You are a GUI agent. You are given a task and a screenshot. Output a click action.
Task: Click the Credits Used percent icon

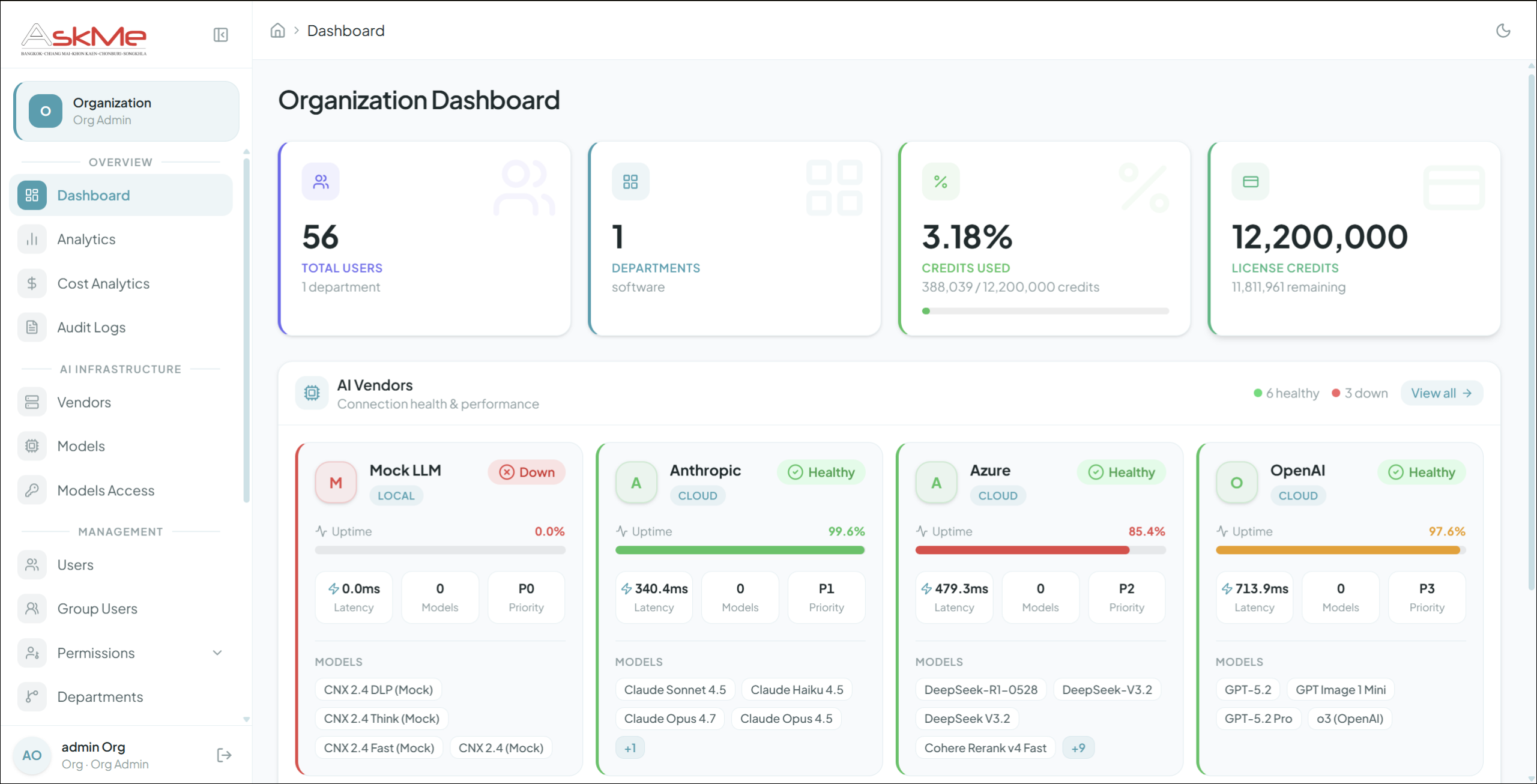tap(941, 181)
